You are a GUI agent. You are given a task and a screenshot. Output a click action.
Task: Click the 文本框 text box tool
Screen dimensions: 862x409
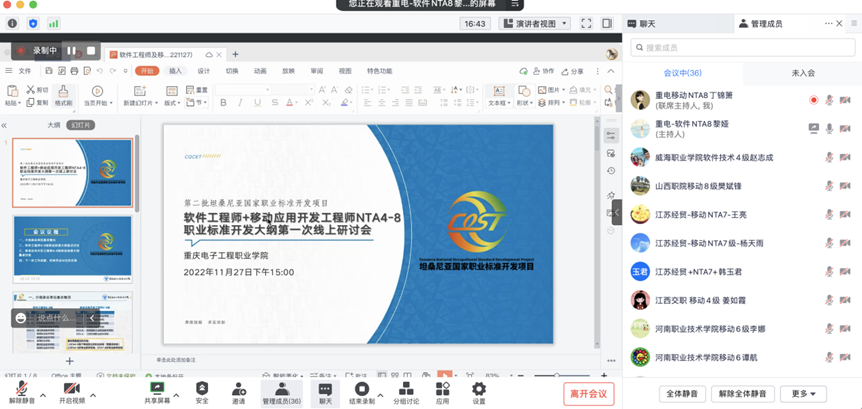click(499, 96)
